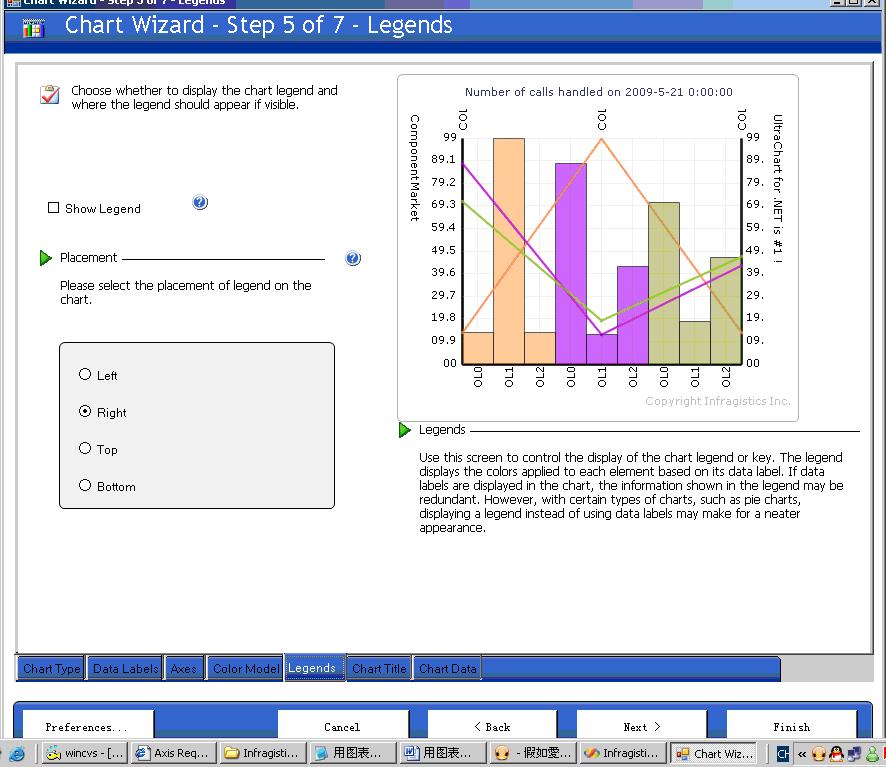Open help icon next to Show Legend

(200, 202)
